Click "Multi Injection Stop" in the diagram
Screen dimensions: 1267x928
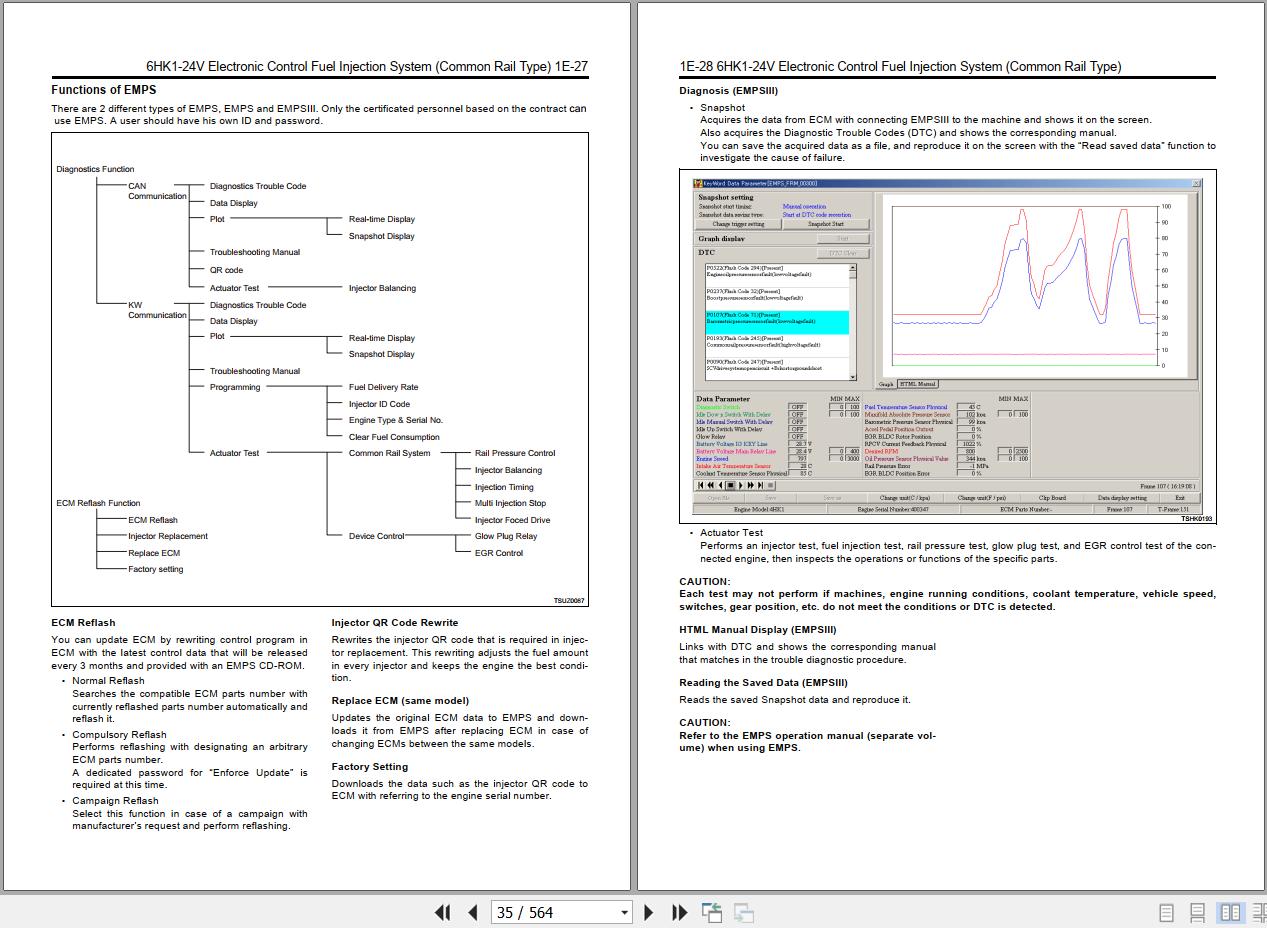coord(510,503)
